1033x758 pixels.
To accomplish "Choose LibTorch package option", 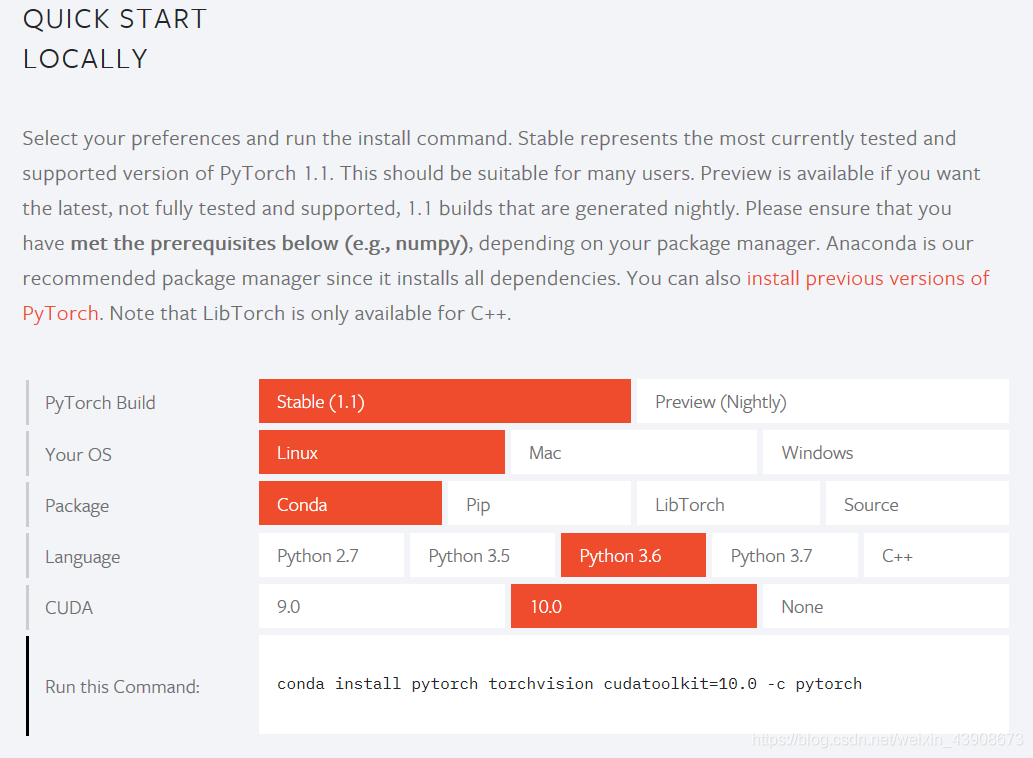I will [x=728, y=504].
